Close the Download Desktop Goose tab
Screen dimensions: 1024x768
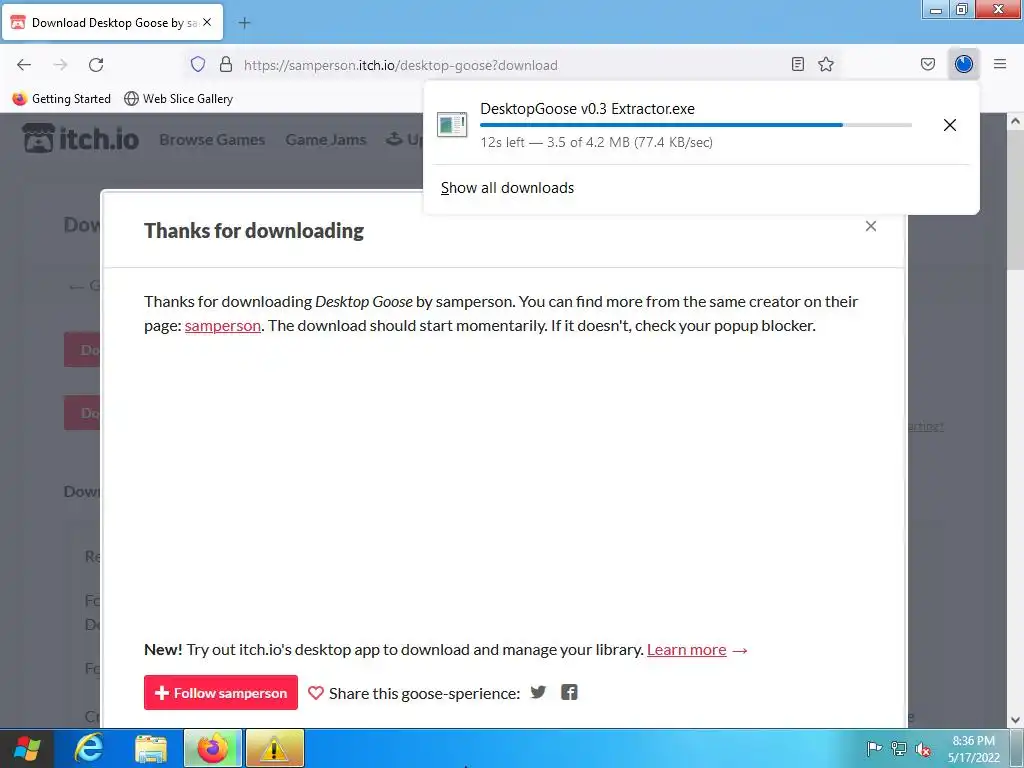(207, 22)
